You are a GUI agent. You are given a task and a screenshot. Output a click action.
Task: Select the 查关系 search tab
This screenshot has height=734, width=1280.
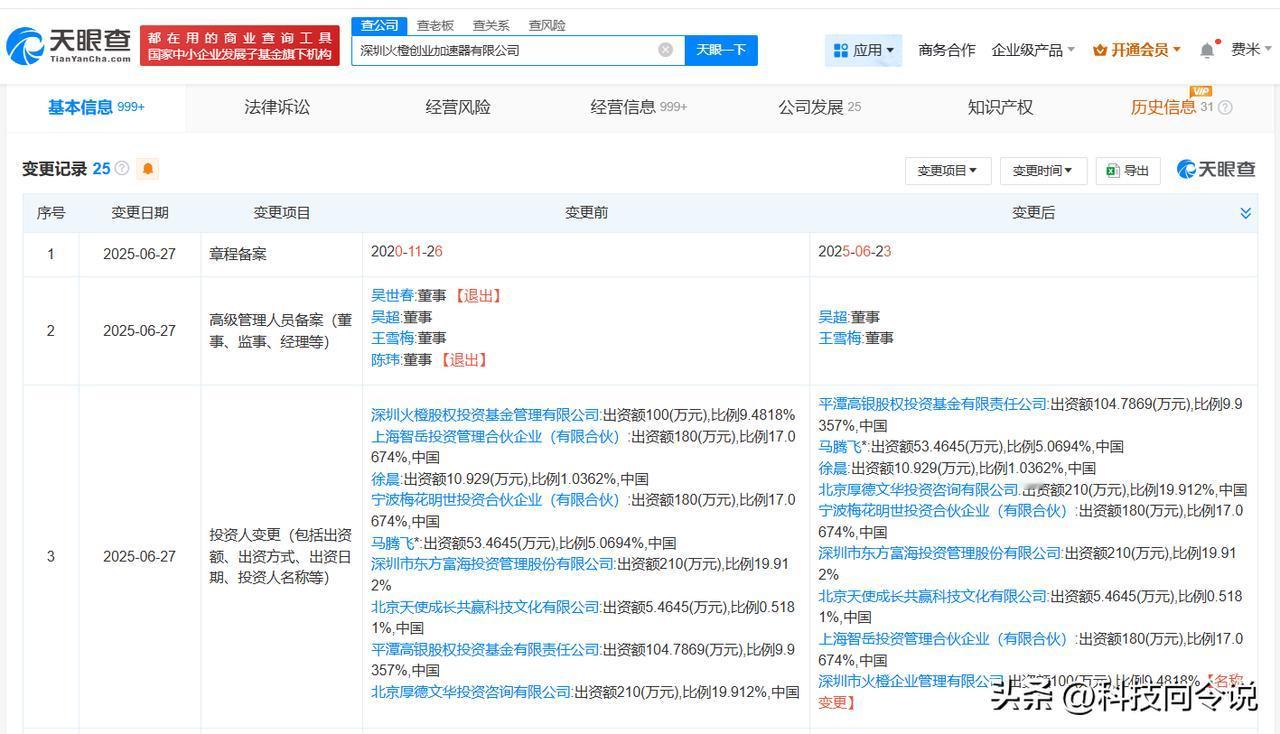491,25
